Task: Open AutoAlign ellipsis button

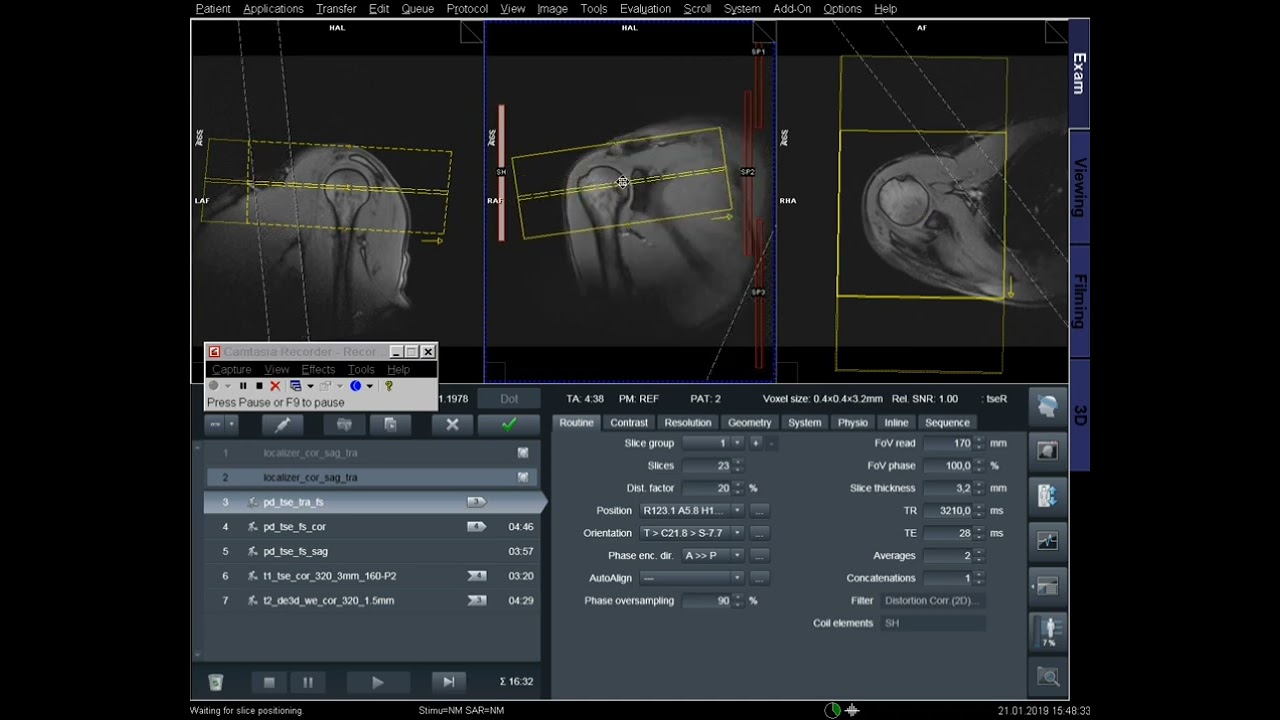Action: coord(759,578)
